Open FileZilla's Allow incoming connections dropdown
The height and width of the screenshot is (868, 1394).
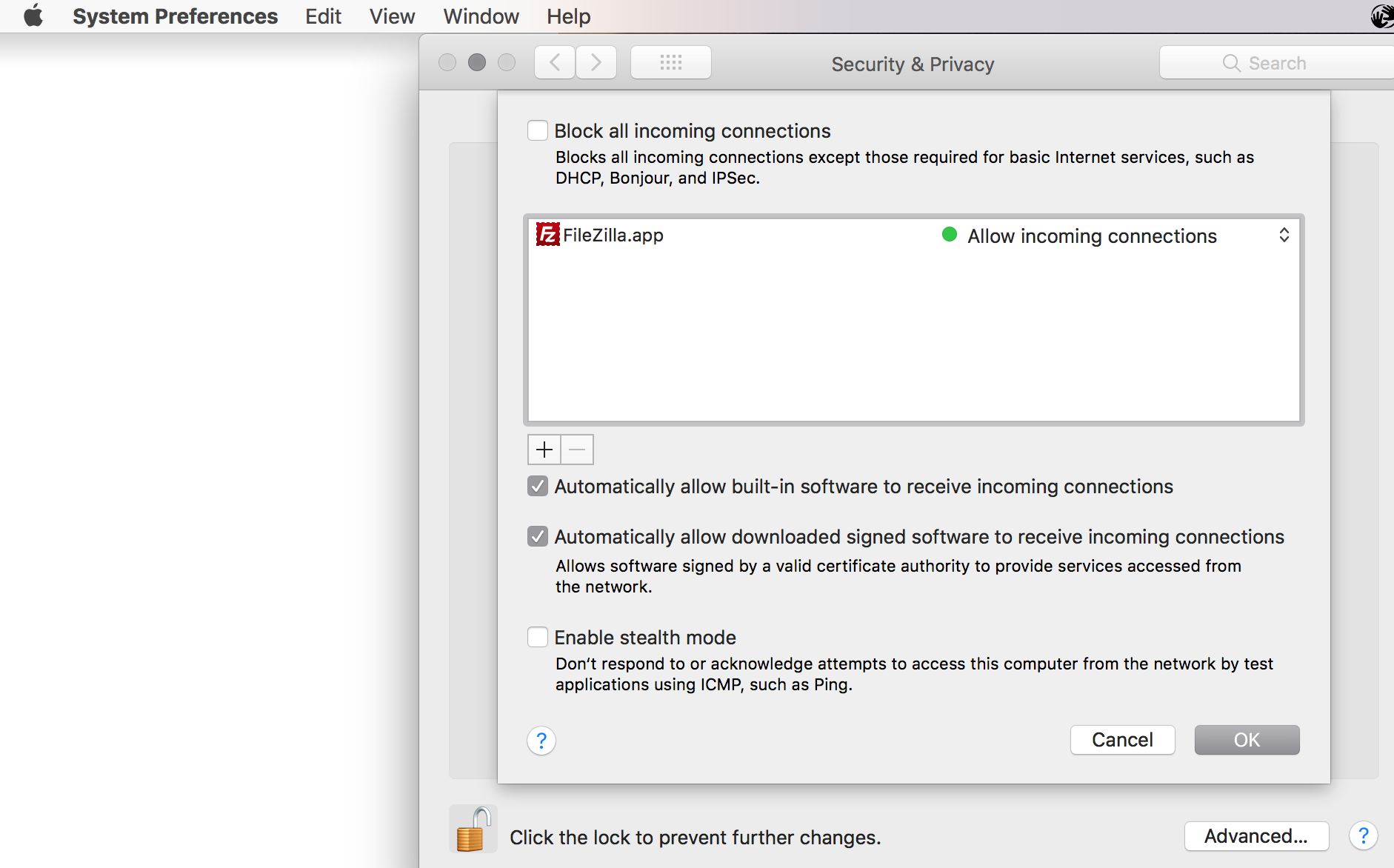pos(1284,236)
